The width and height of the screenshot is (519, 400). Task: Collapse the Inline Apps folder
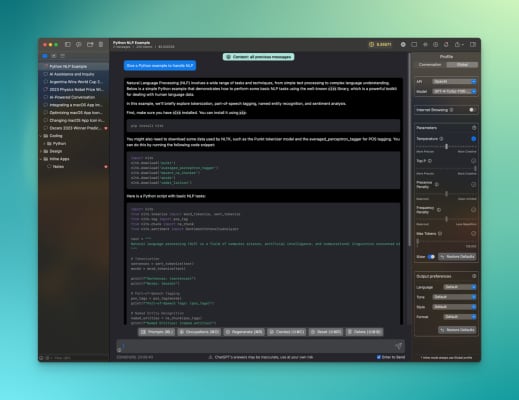point(41,159)
